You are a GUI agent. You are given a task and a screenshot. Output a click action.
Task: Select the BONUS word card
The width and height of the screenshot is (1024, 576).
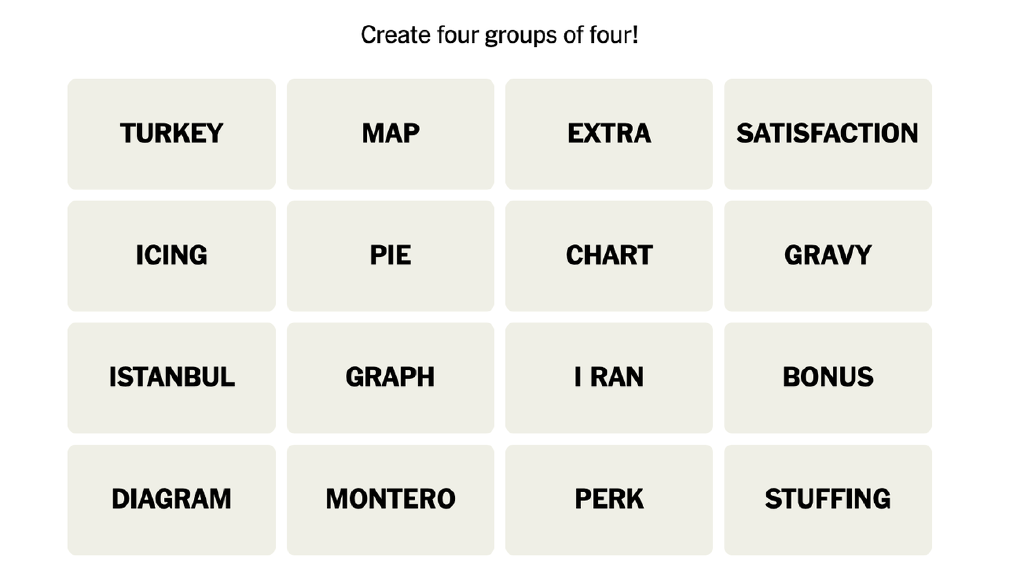point(827,378)
